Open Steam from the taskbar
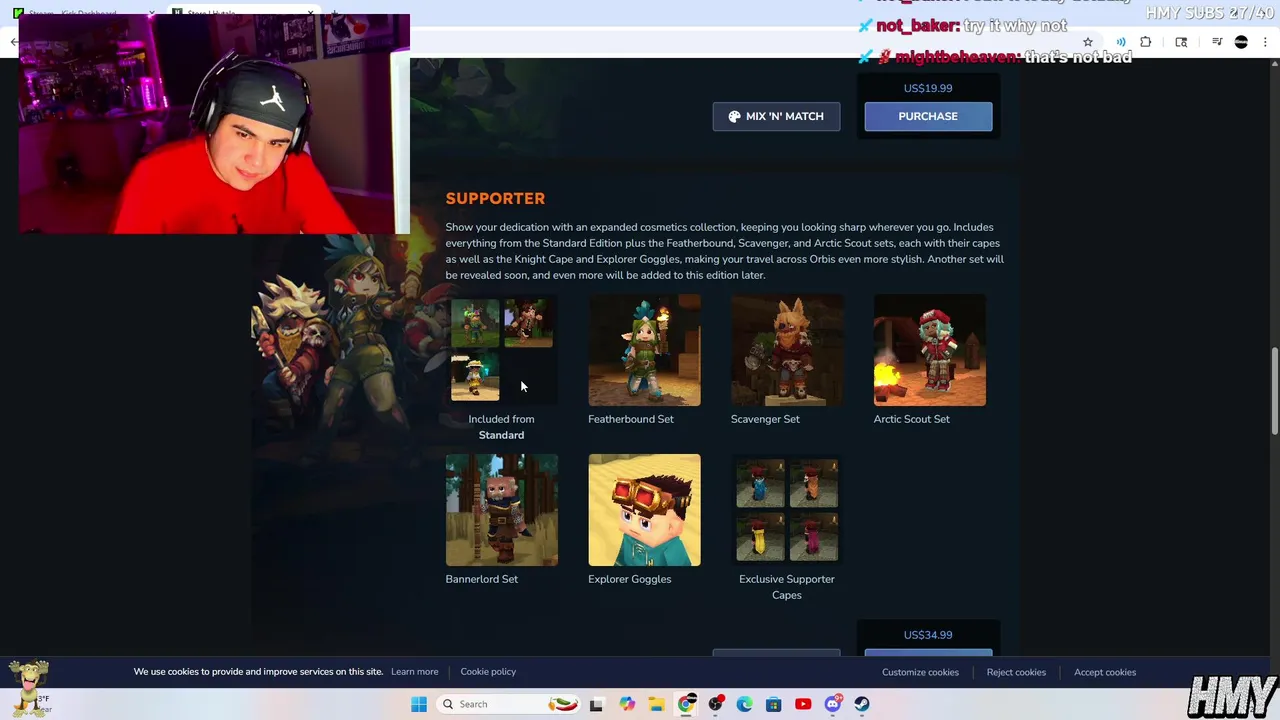Viewport: 1280px width, 720px height. pyautogui.click(x=862, y=704)
